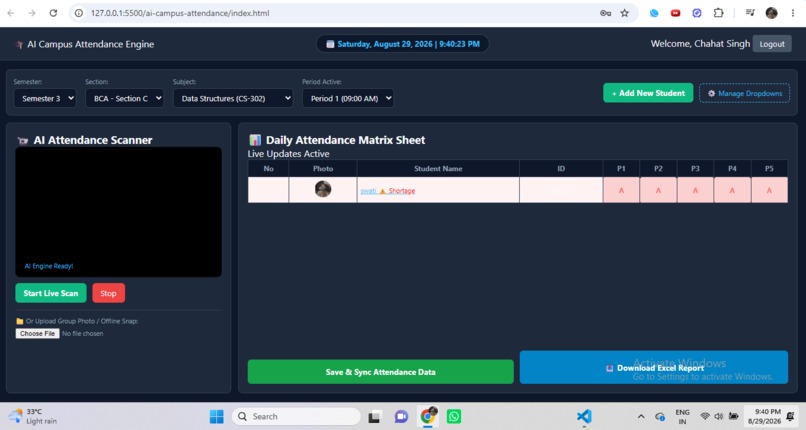Toggle swati's P3 attendance cell
This screenshot has width=806, height=430.
pos(695,190)
